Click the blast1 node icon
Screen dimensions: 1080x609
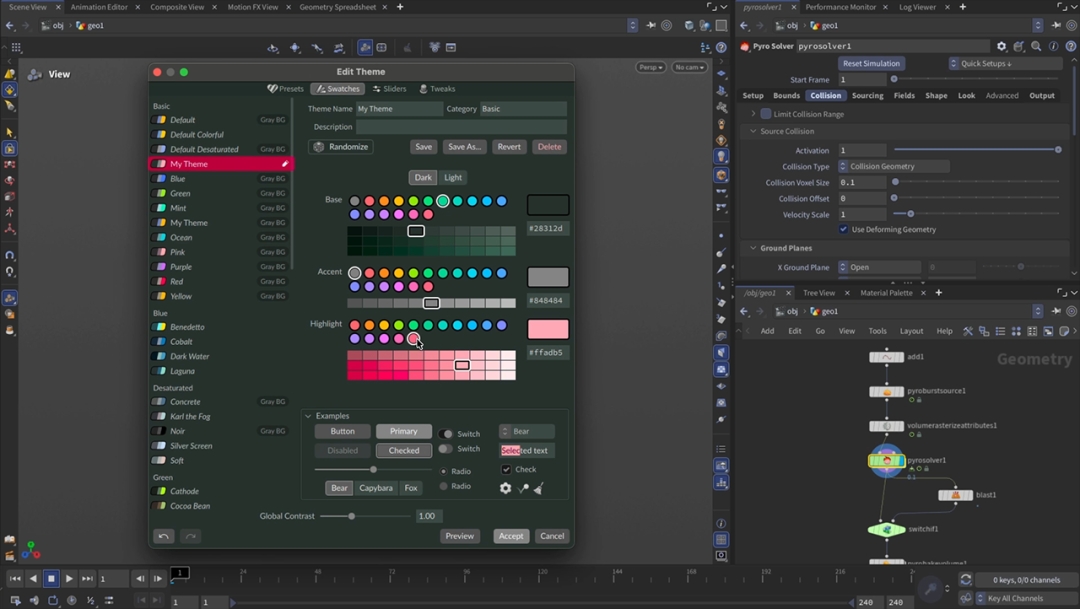tap(955, 495)
